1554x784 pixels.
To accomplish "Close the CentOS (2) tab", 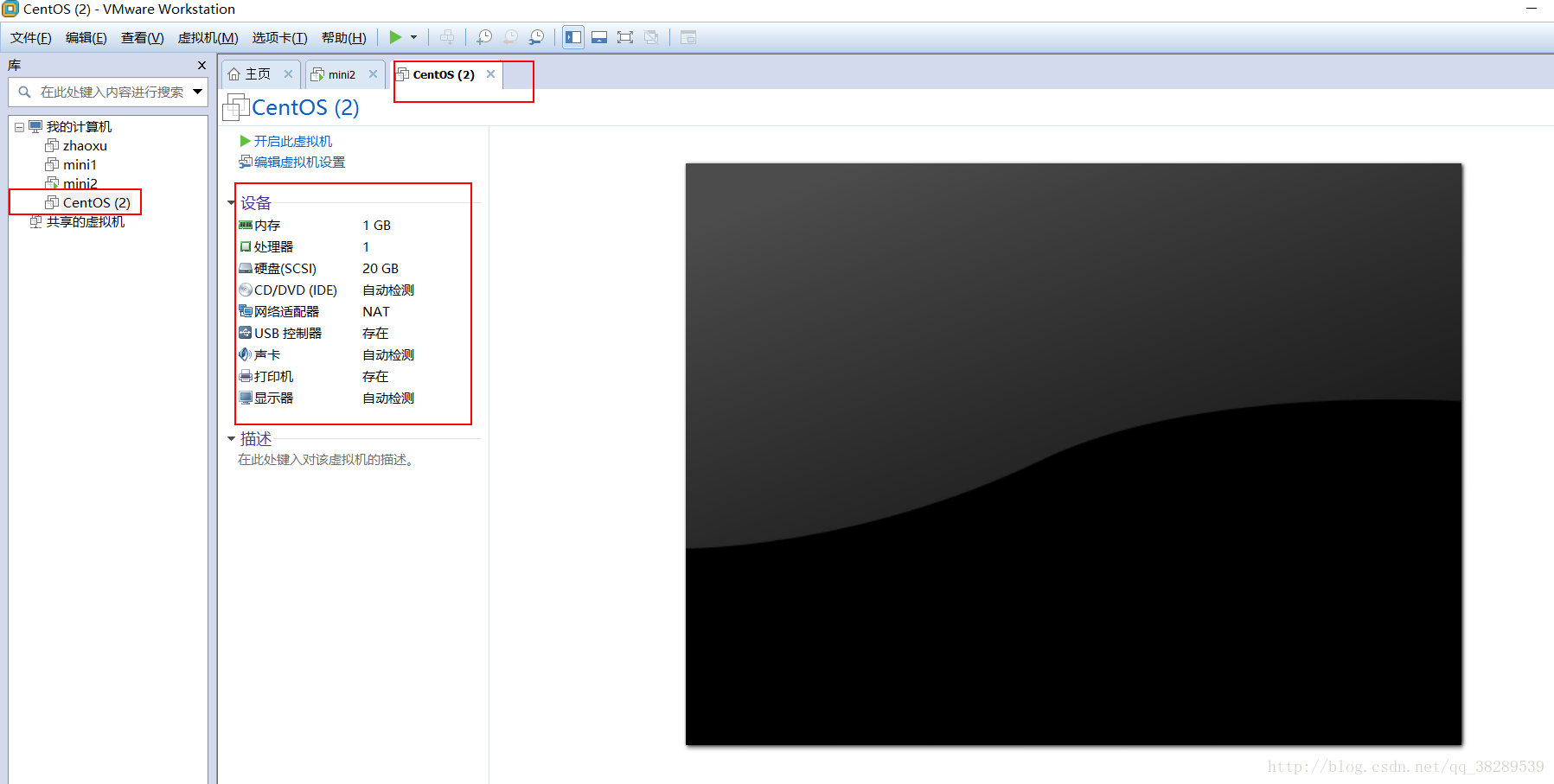I will [490, 74].
